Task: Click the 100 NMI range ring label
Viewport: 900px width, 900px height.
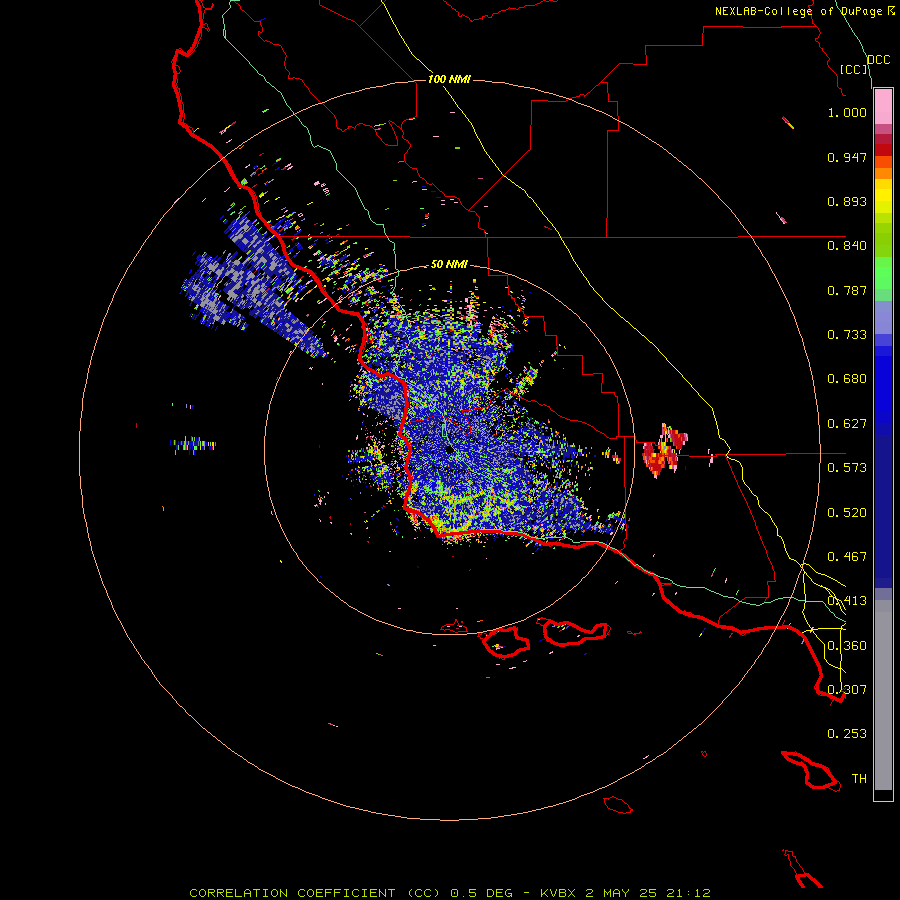Action: [449, 79]
